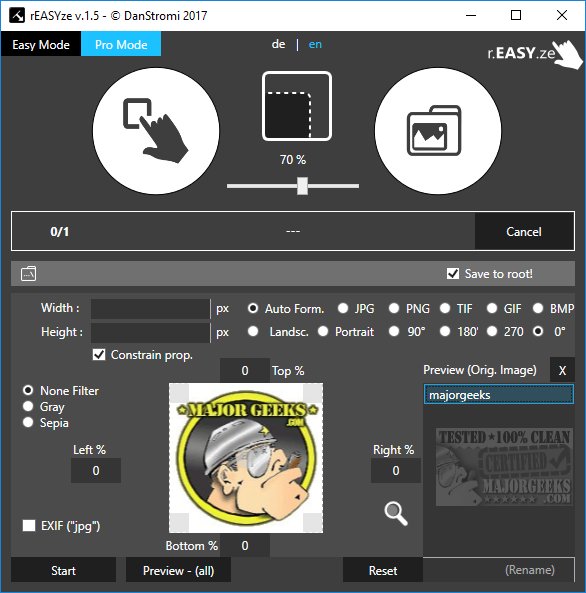Select German language 'de'
The width and height of the screenshot is (586, 593).
tap(278, 44)
